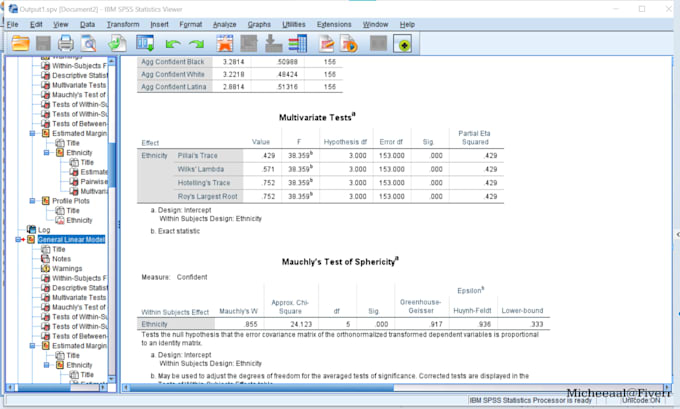The height and width of the screenshot is (409, 680).
Task: Open the View menu
Action: 61,24
